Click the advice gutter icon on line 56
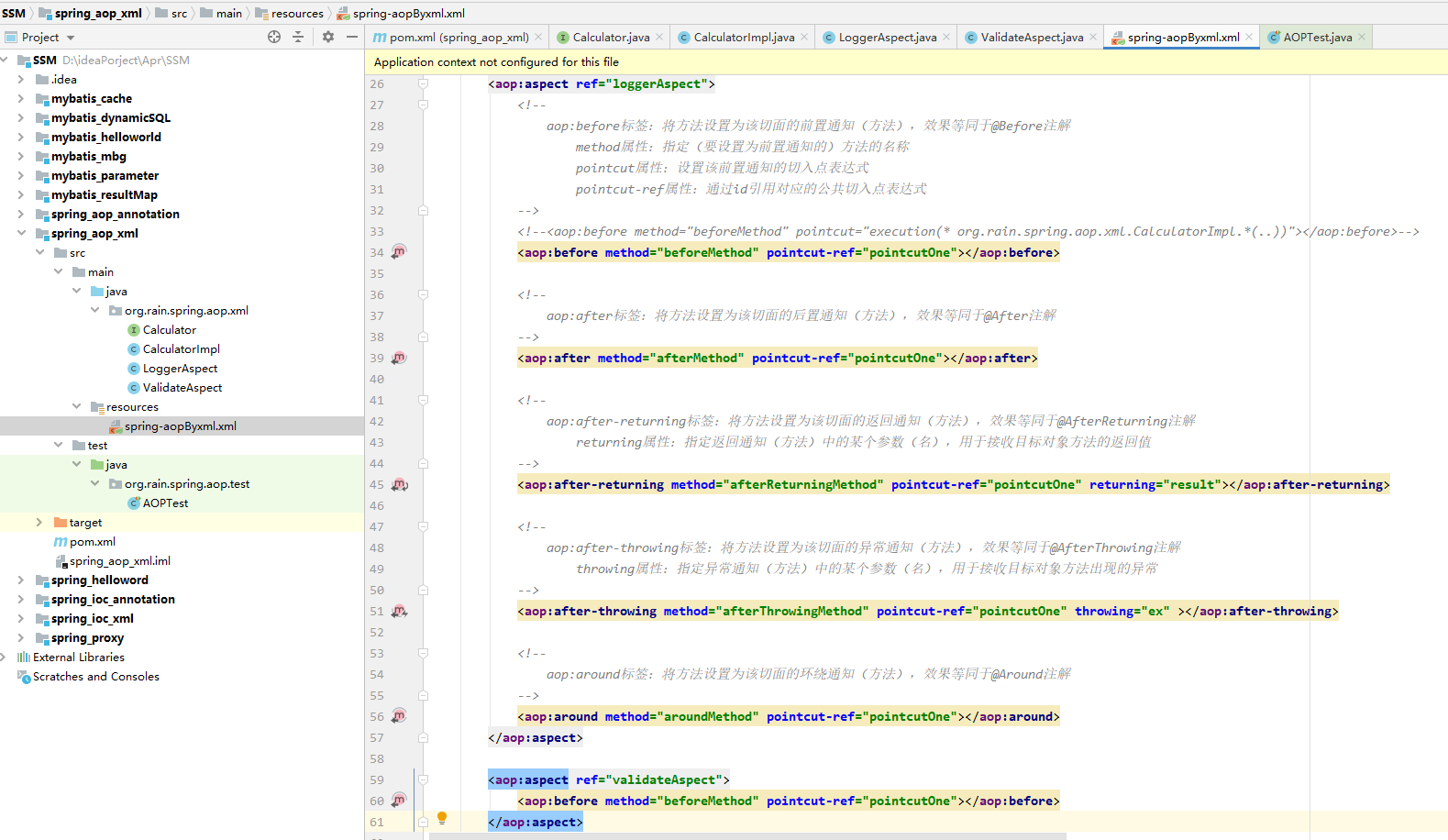This screenshot has height=840, width=1448. [399, 716]
